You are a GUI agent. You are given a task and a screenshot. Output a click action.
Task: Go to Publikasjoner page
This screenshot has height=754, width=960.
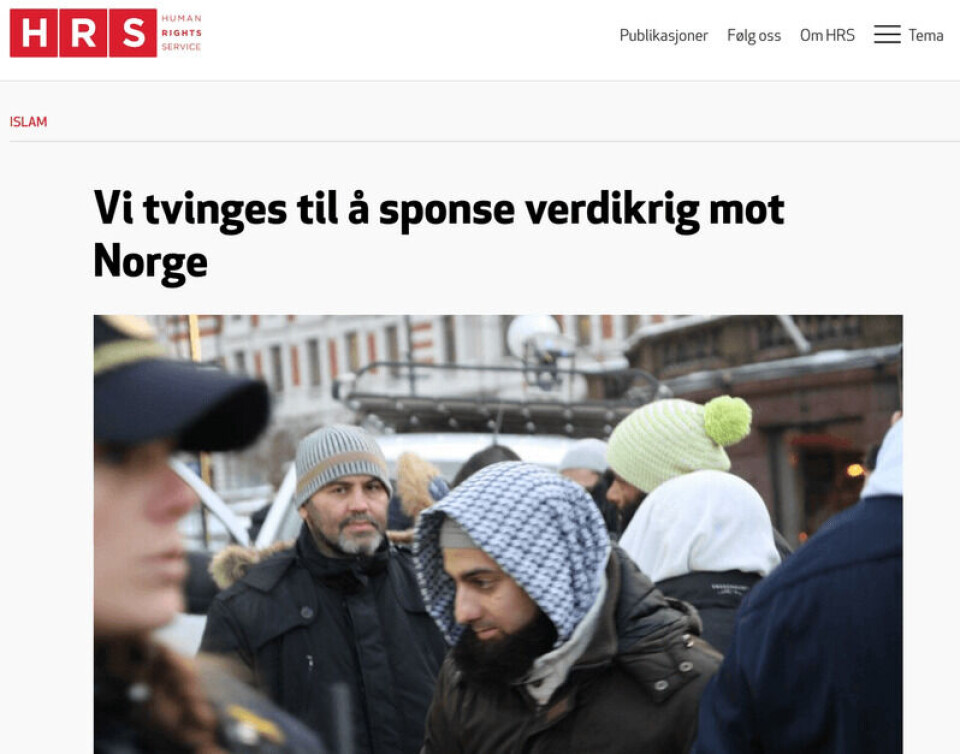[663, 35]
